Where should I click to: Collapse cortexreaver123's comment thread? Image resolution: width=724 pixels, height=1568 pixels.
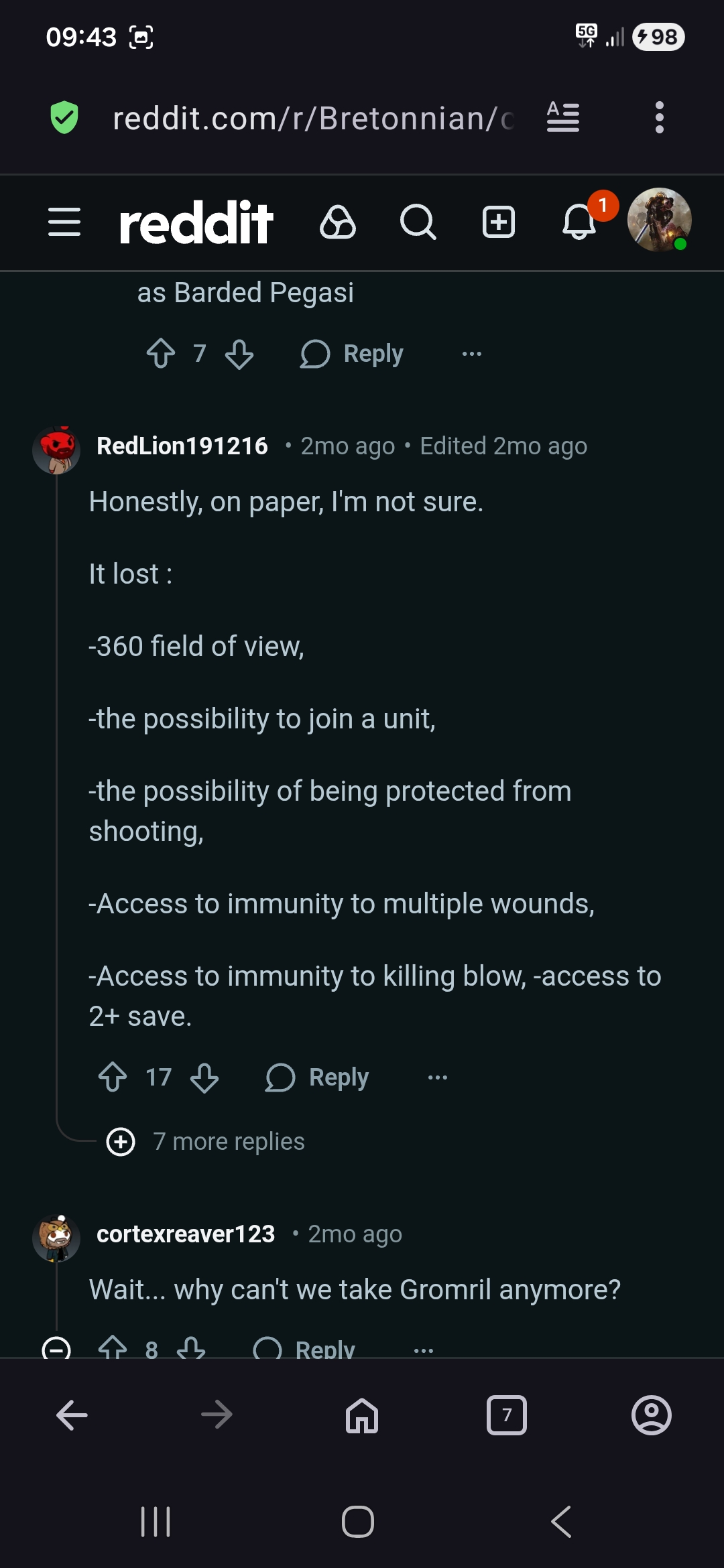click(56, 1348)
